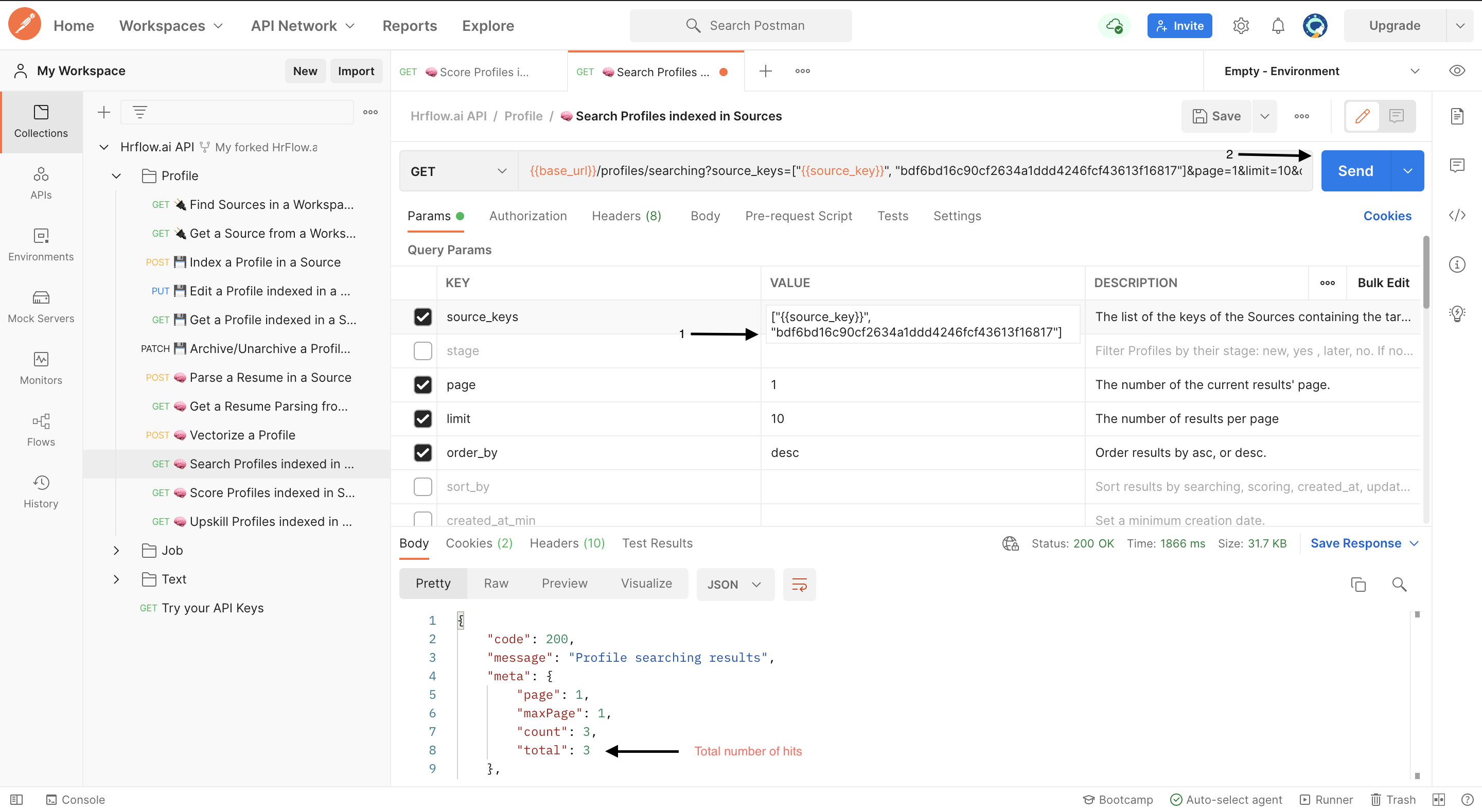The width and height of the screenshot is (1482, 812).
Task: Open the Cookies link
Action: click(1387, 216)
